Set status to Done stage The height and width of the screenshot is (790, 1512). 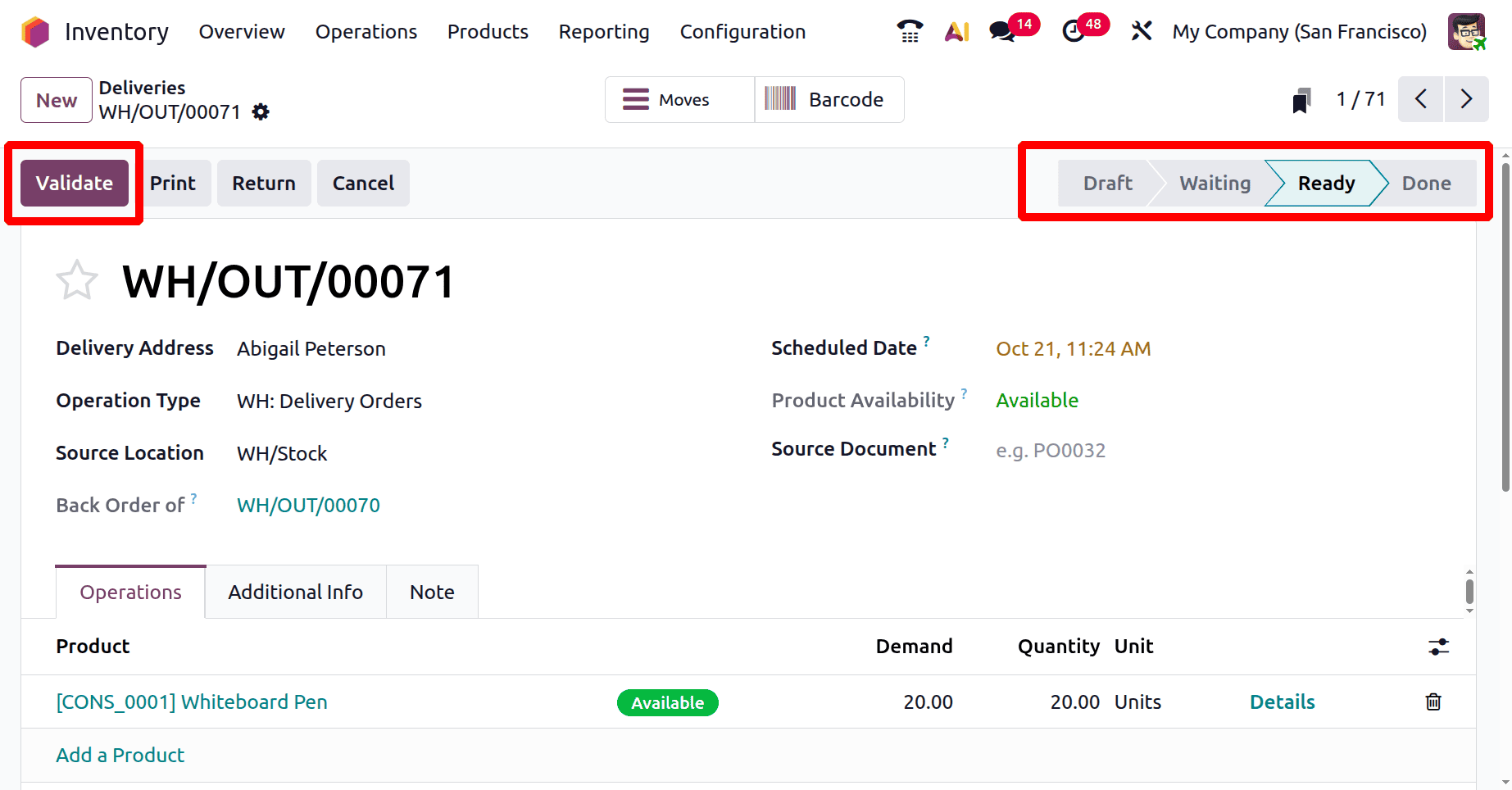1426,184
